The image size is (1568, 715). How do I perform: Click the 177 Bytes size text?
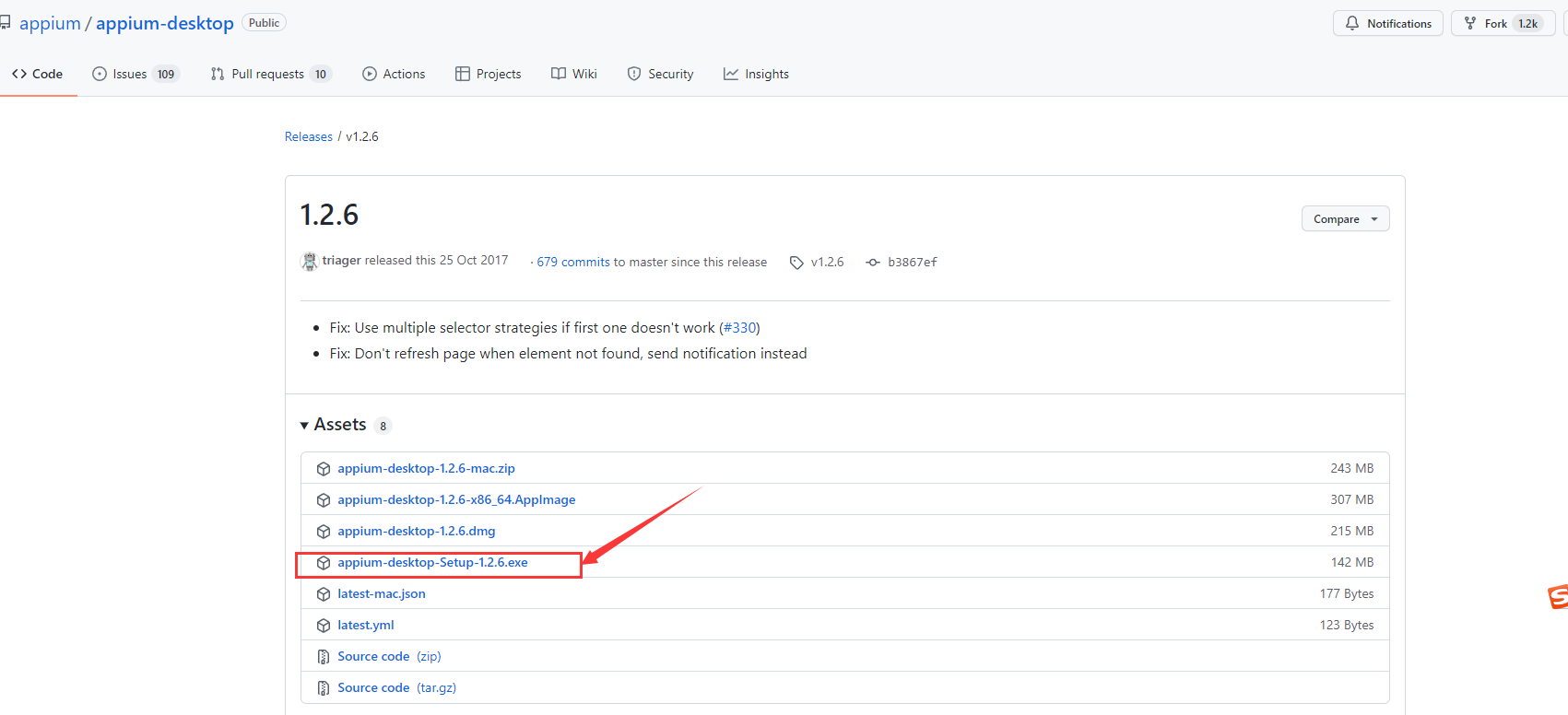(x=1347, y=593)
